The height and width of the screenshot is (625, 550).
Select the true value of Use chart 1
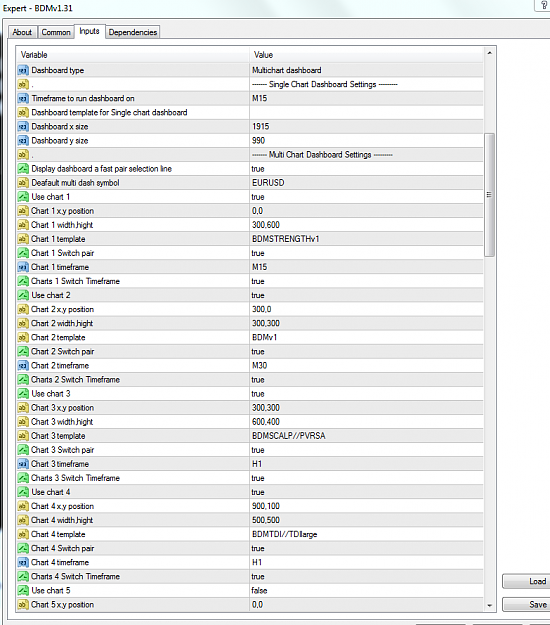258,197
